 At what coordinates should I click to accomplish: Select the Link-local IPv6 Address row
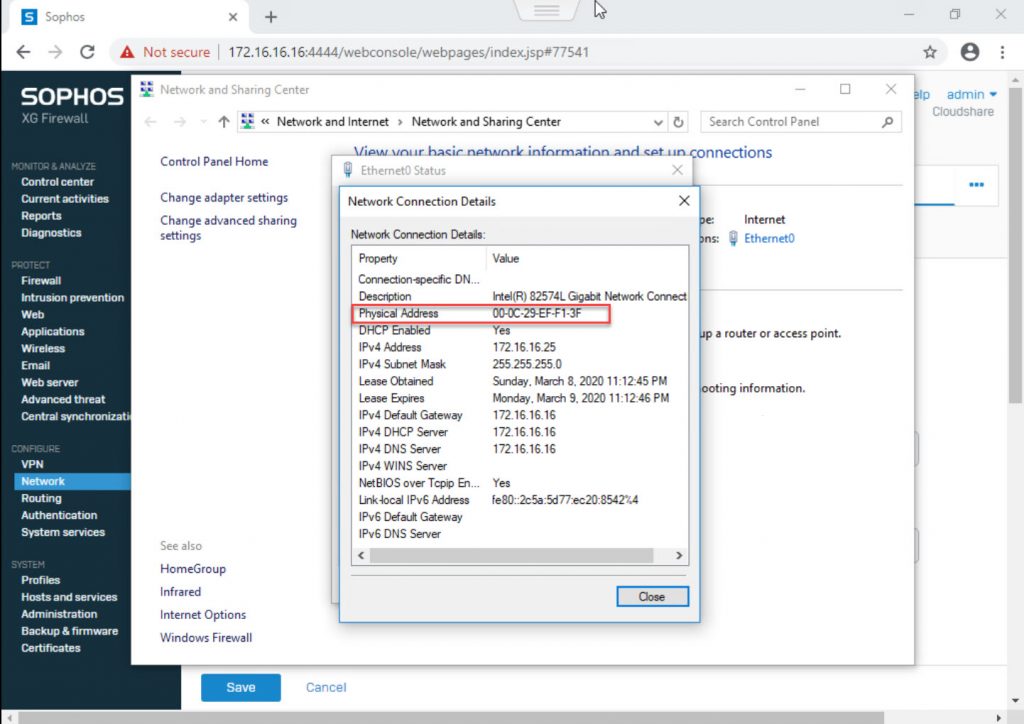click(520, 500)
